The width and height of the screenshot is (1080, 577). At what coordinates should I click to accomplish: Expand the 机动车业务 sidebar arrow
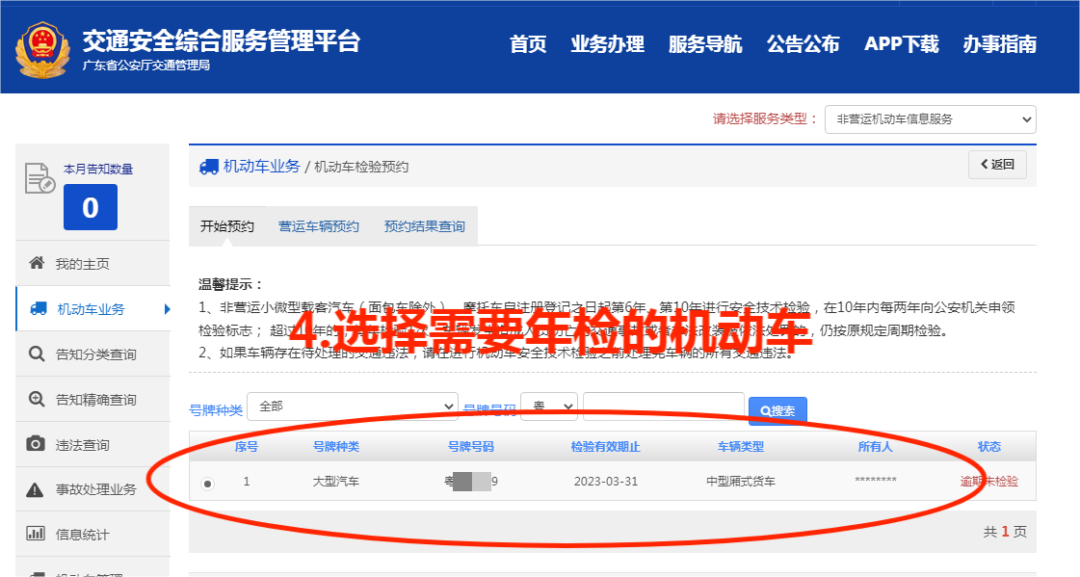point(167,309)
